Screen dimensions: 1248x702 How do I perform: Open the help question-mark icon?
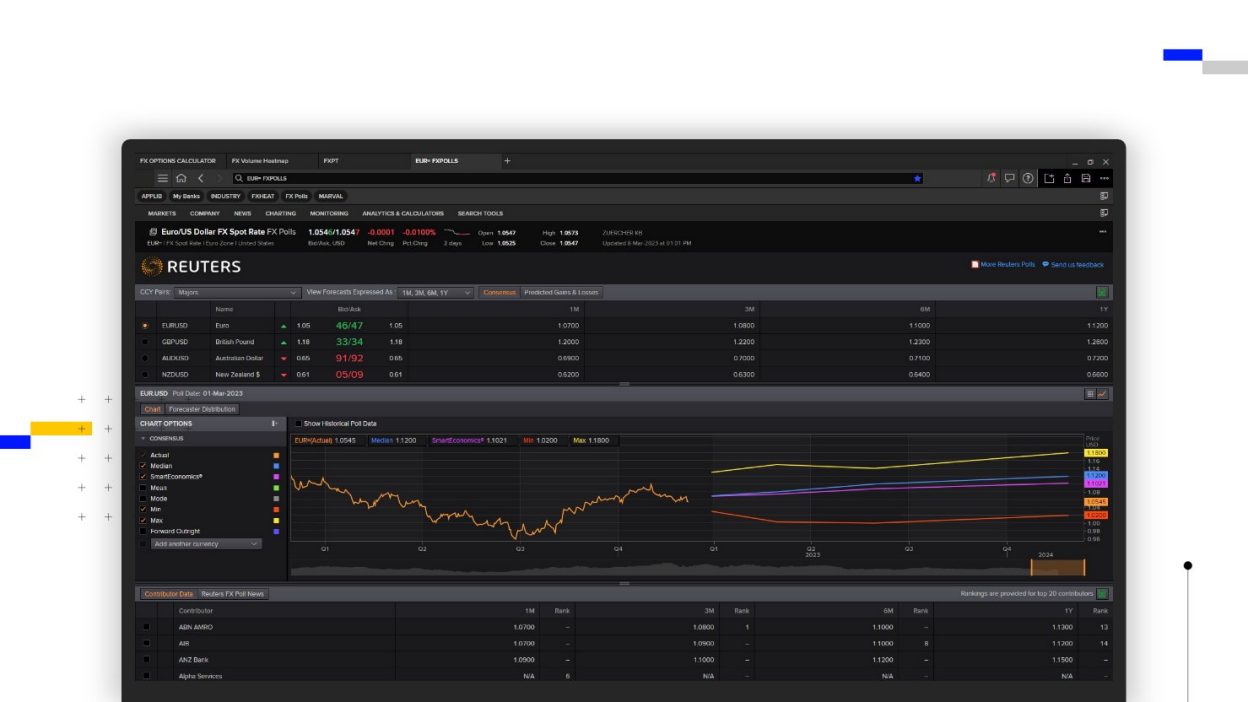click(x=1028, y=178)
